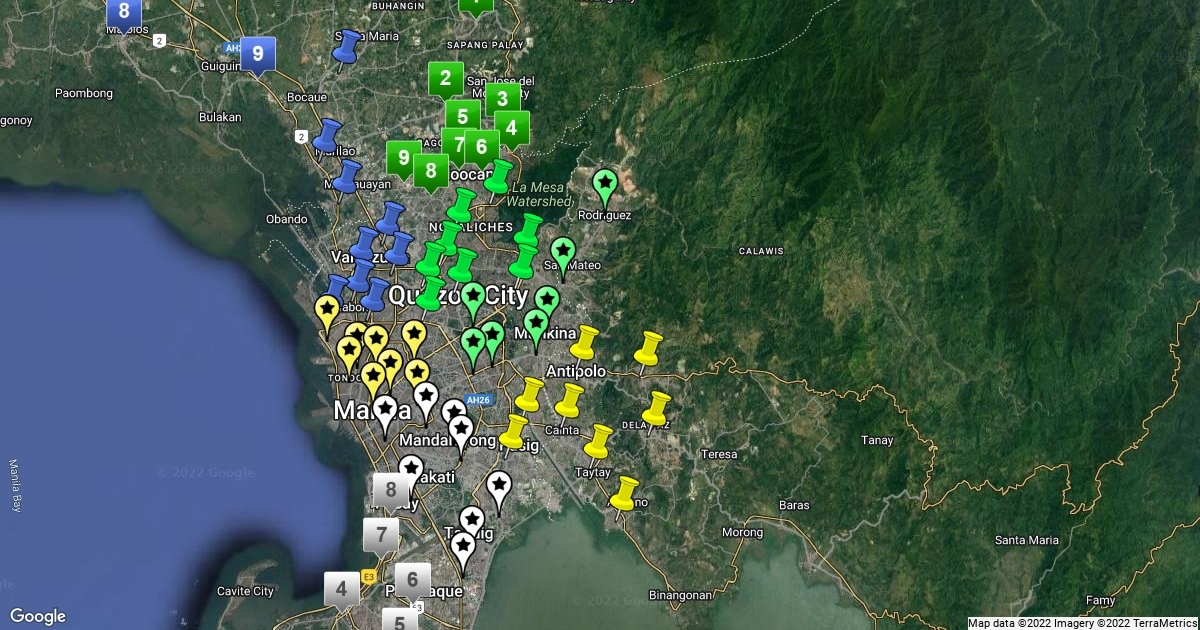Open the green star marker at San Mateo
The width and height of the screenshot is (1200, 630).
click(563, 252)
